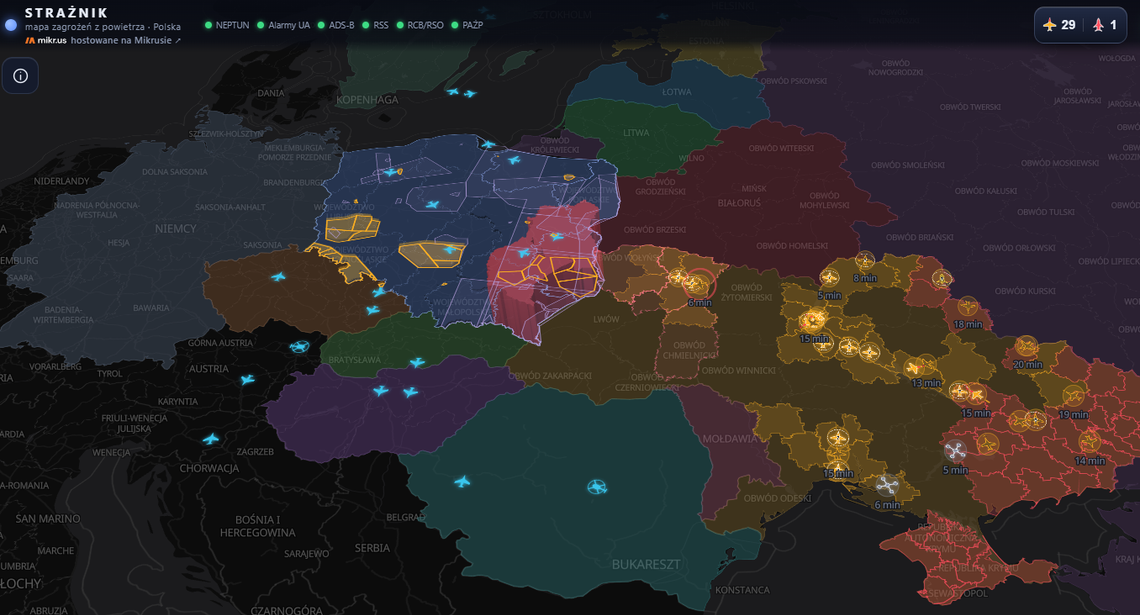Image resolution: width=1140 pixels, height=615 pixels.
Task: Click the BUKARESZT map label
Action: 646,565
